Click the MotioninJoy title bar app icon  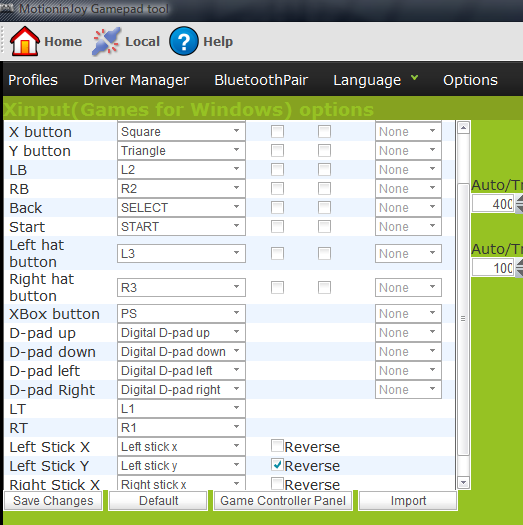[7, 7]
